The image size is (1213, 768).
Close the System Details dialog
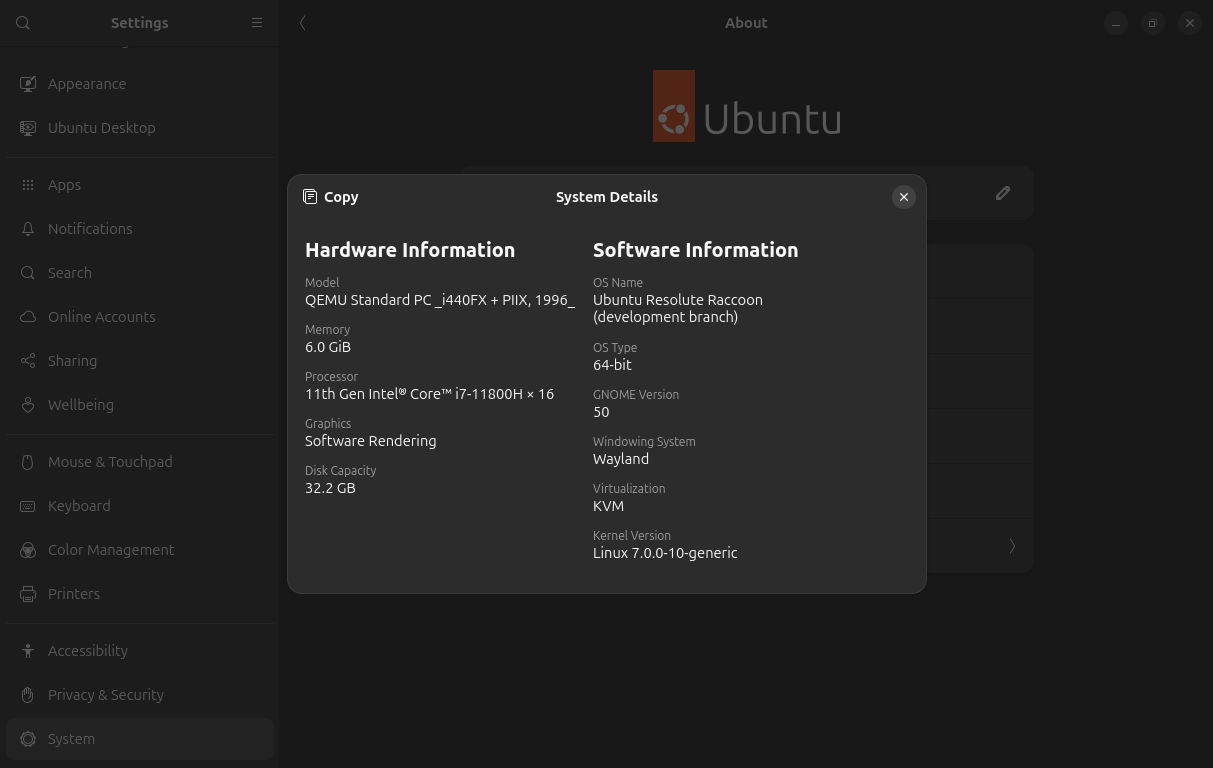coord(903,197)
